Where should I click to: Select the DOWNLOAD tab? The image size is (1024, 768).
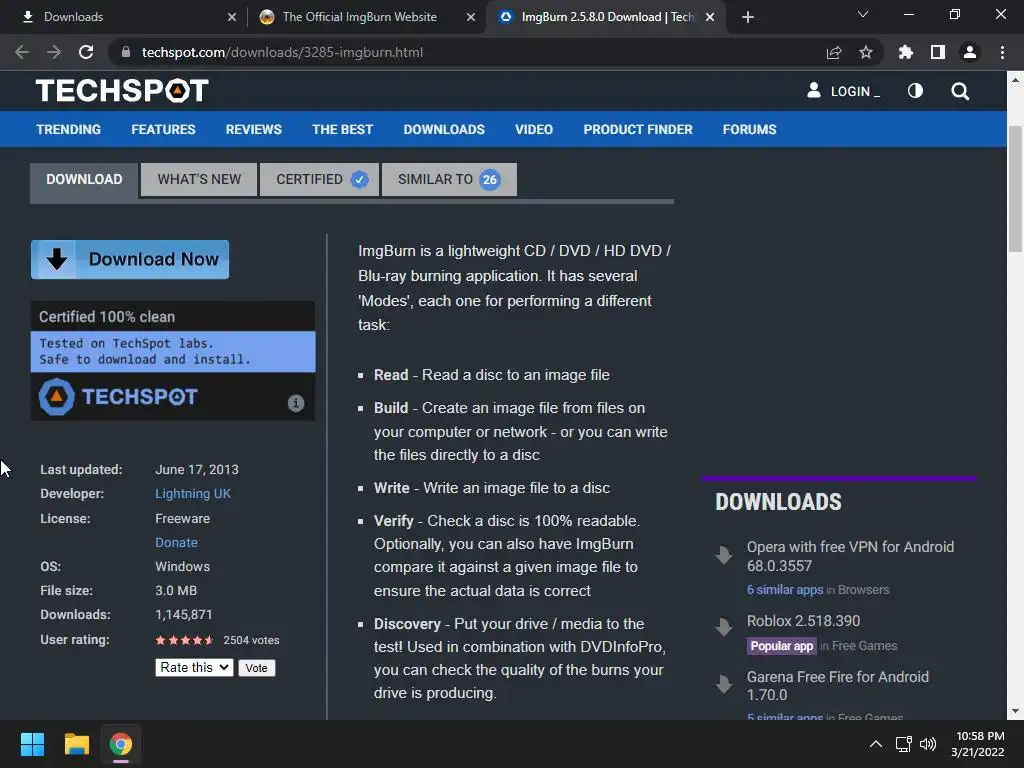84,180
